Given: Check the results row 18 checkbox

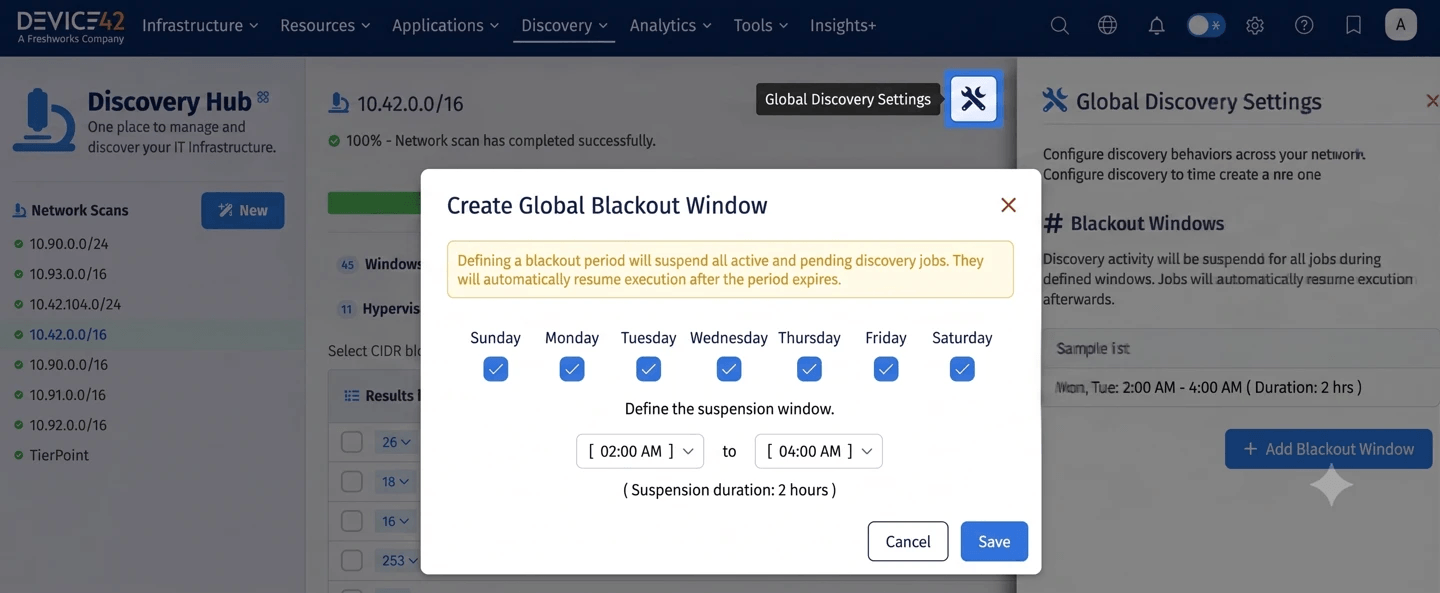Looking at the screenshot, I should [x=352, y=481].
